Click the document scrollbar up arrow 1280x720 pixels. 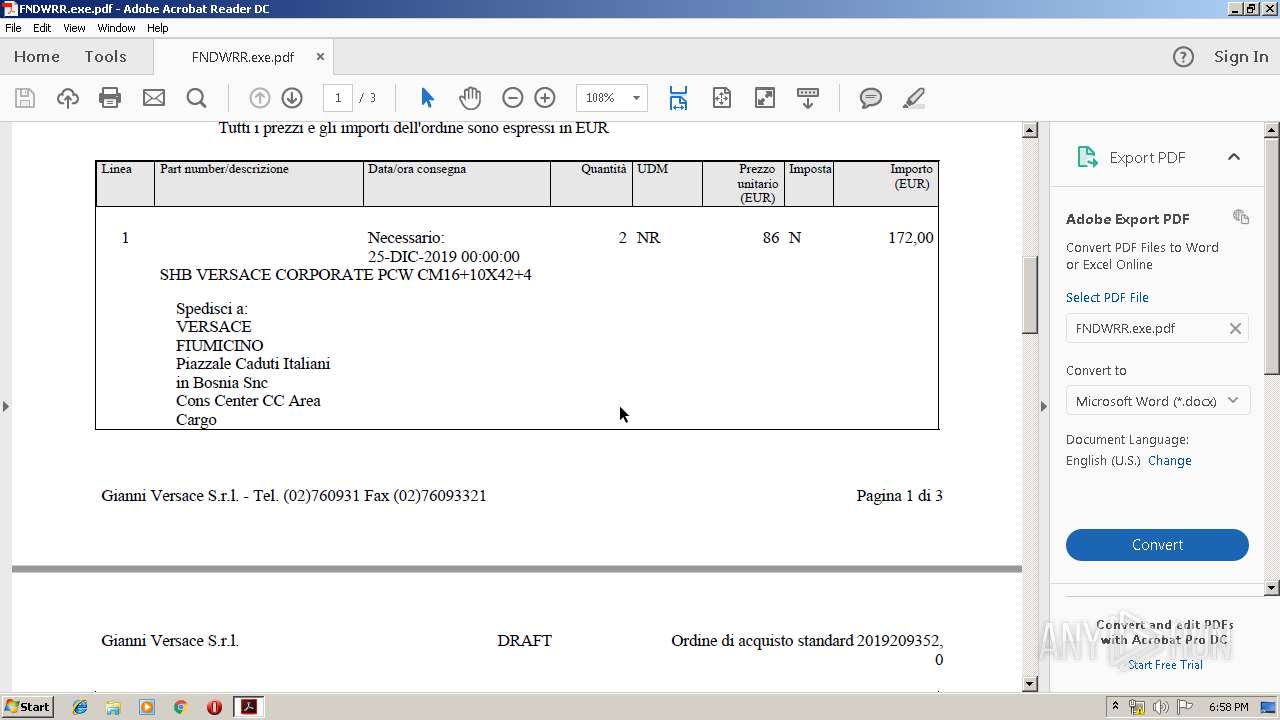(1030, 130)
